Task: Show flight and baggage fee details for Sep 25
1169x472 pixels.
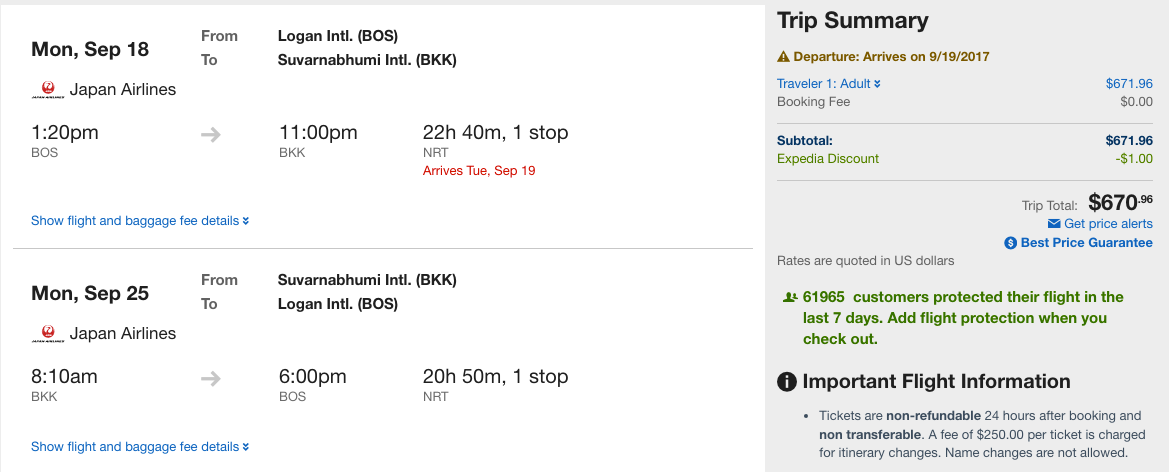Action: coord(140,447)
